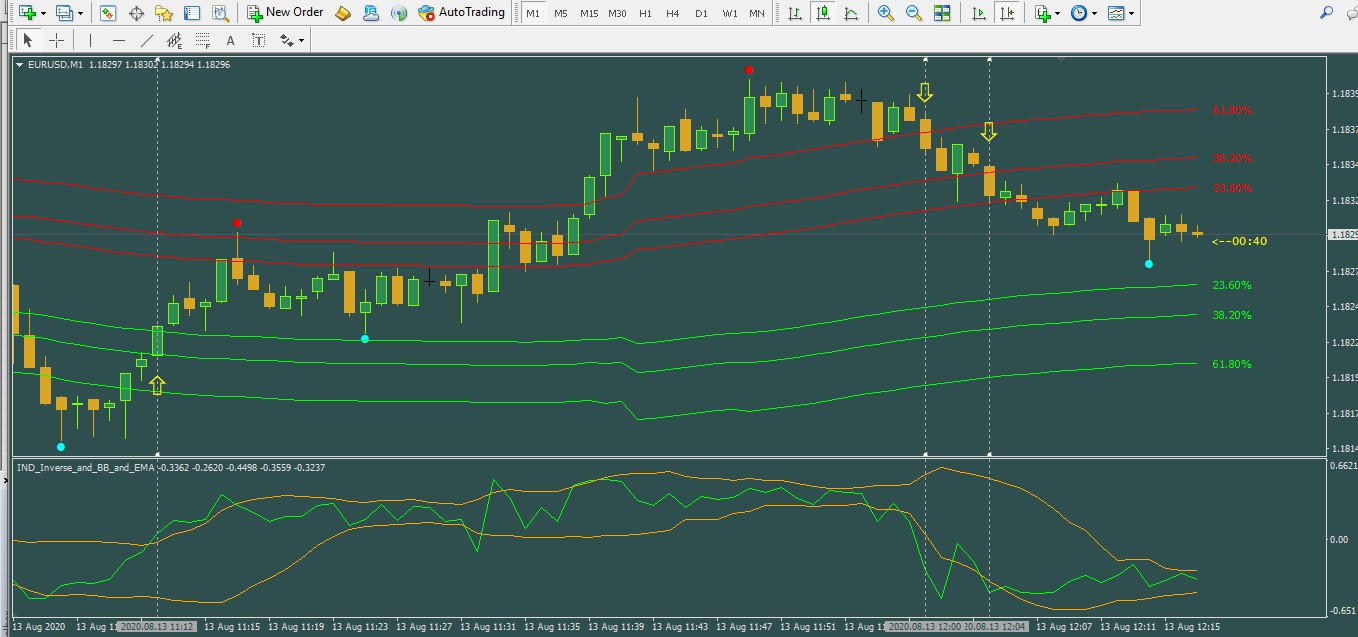
Task: Toggle Chart Shift icon
Action: (1007, 13)
